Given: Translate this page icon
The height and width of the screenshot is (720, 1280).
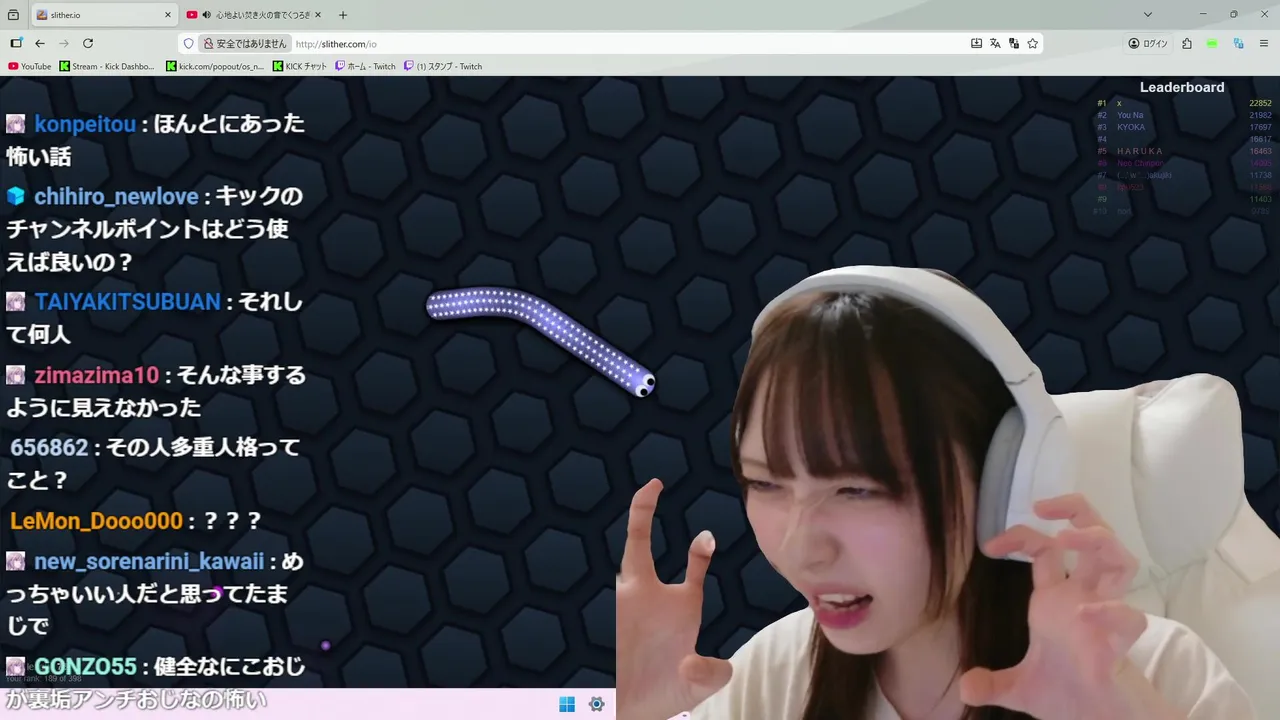Looking at the screenshot, I should click(x=995, y=43).
